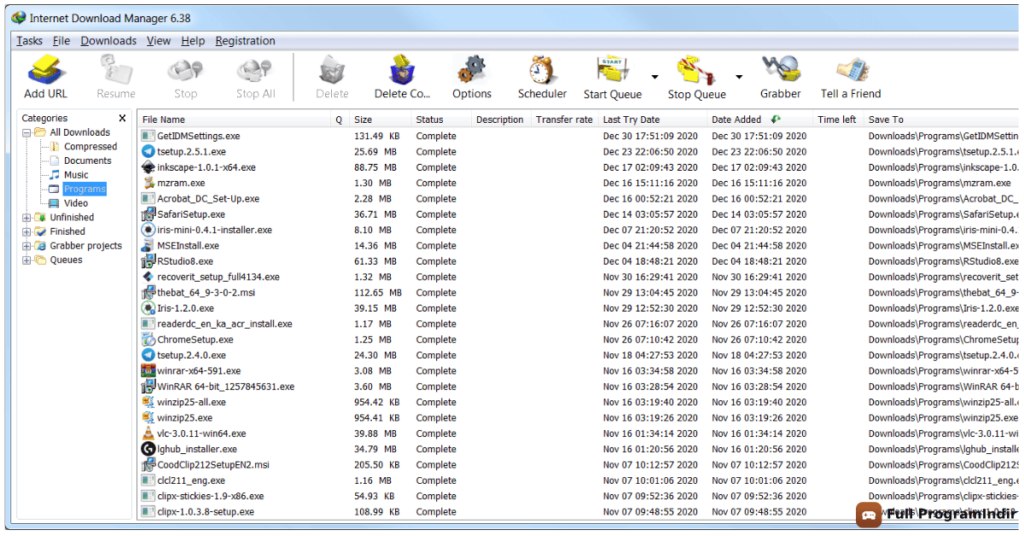Click the Tell a Friend icon
The width and height of the screenshot is (1024, 536).
[851, 71]
